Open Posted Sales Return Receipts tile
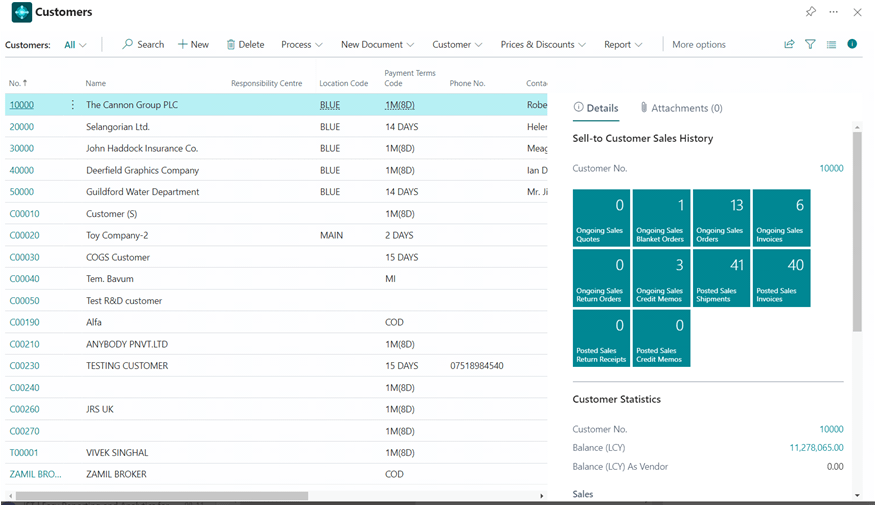Image resolution: width=875 pixels, height=505 pixels. pos(601,338)
